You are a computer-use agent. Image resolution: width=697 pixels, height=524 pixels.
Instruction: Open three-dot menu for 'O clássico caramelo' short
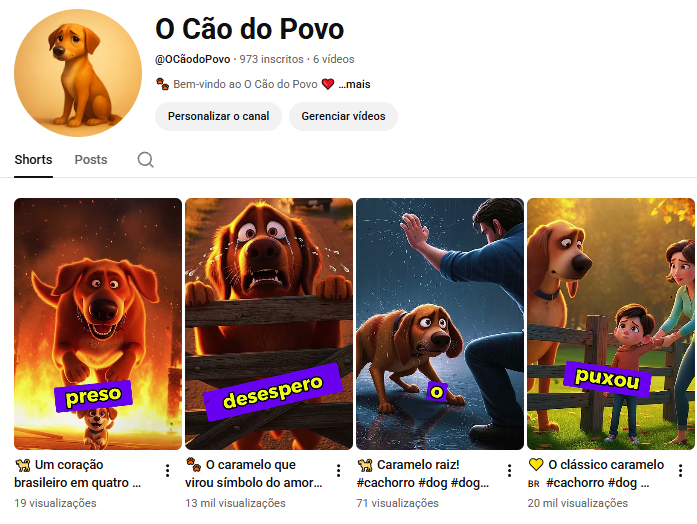tap(681, 471)
